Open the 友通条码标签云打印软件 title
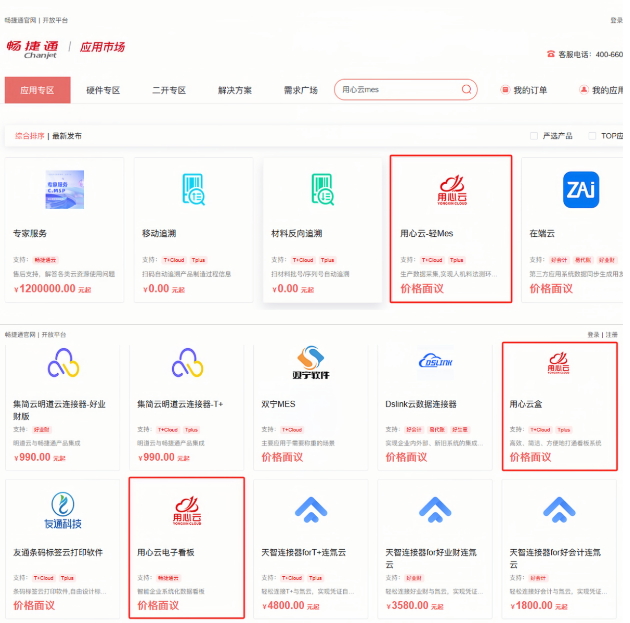The width and height of the screenshot is (630, 623). click(58, 552)
